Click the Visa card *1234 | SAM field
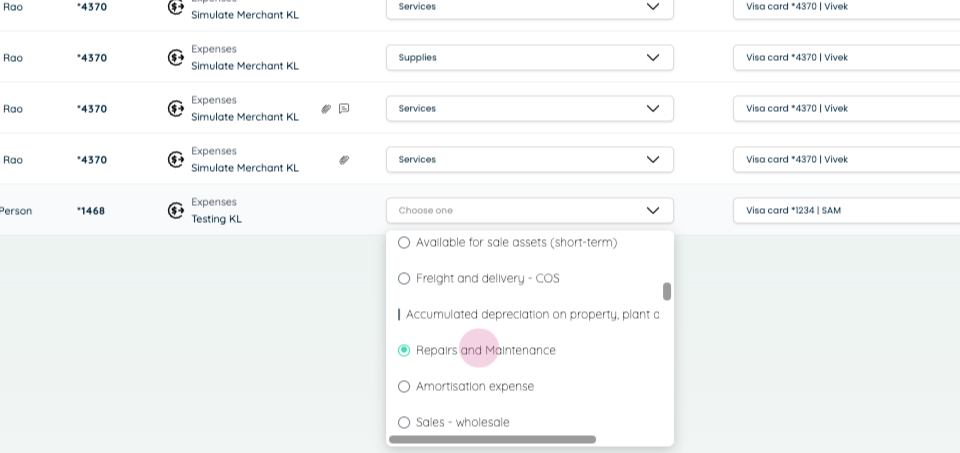960x453 pixels. (847, 211)
